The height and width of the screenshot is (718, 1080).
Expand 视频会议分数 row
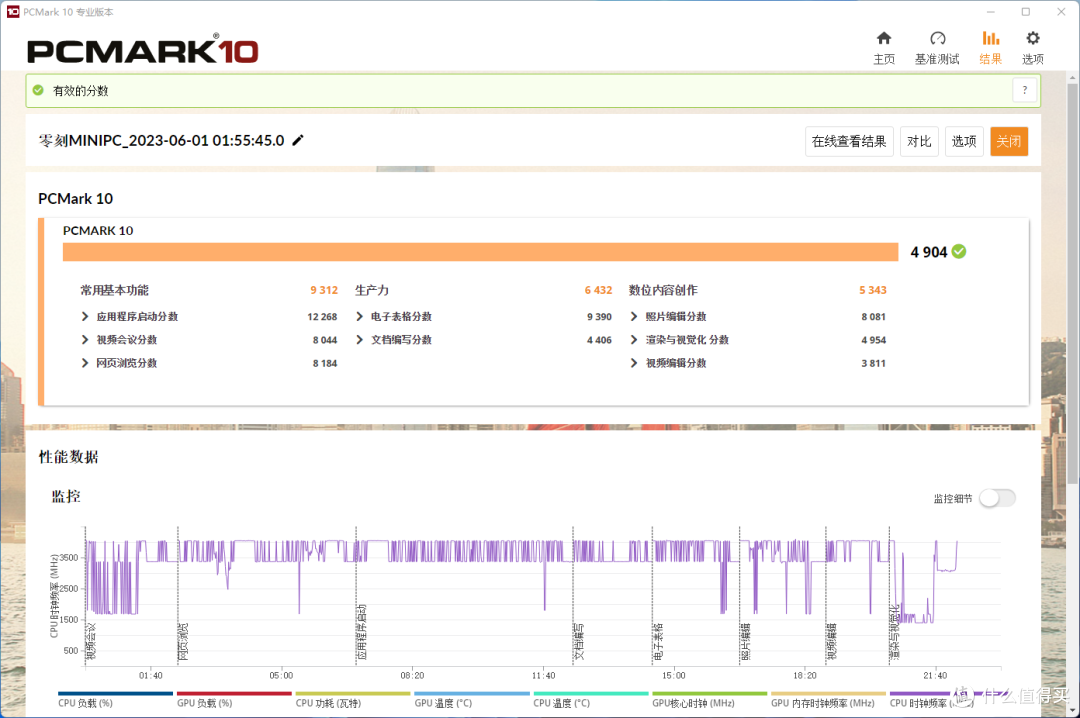(85, 340)
